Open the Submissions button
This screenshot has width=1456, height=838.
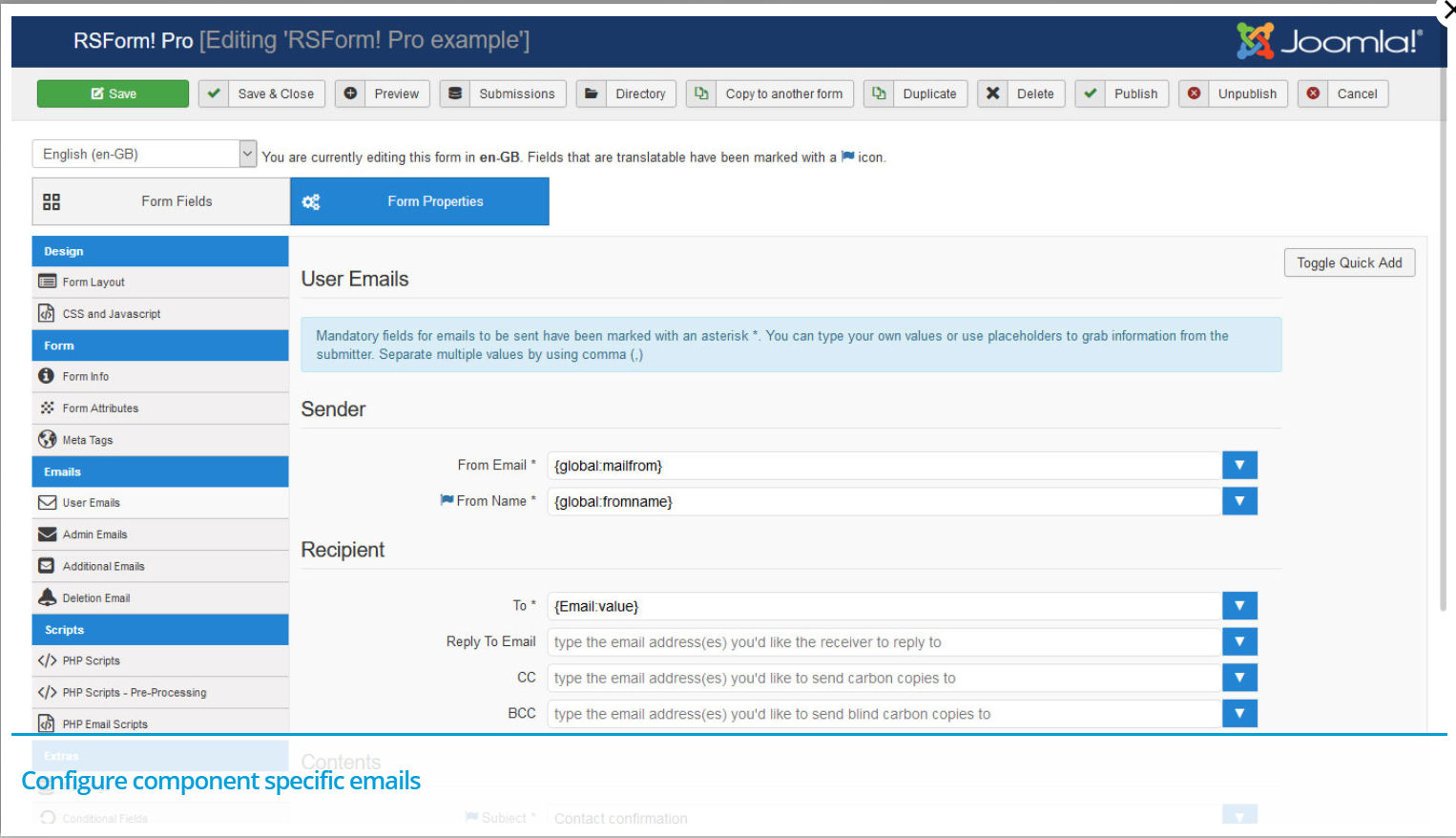(x=503, y=94)
